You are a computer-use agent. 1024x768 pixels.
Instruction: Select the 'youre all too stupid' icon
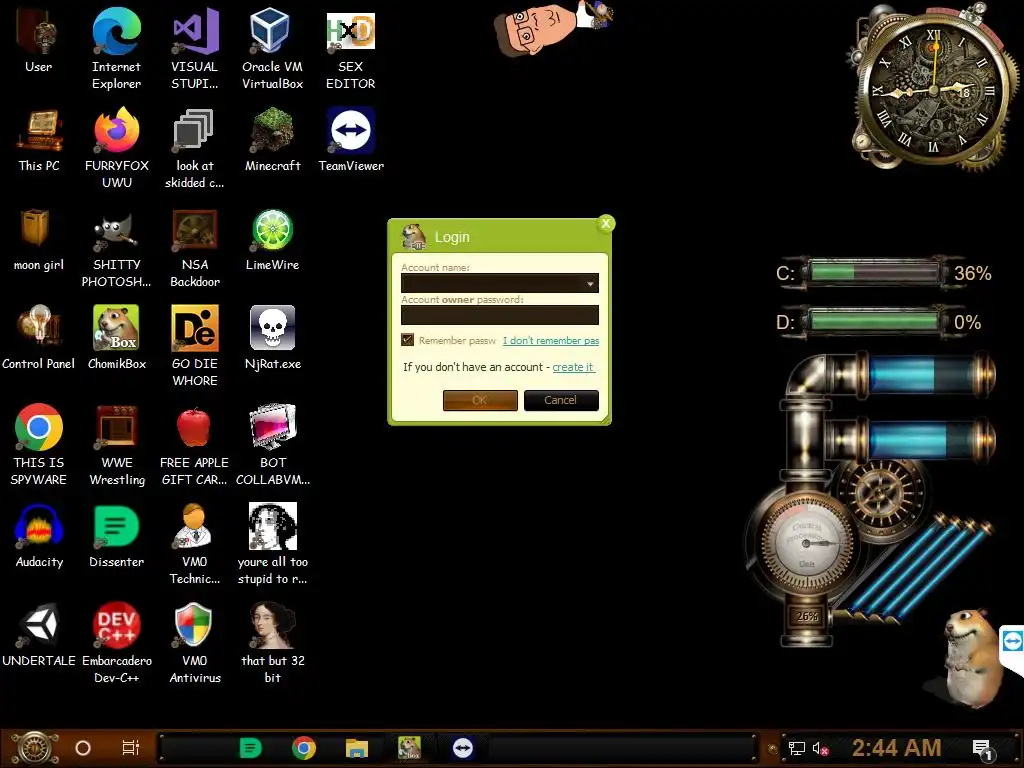click(272, 544)
